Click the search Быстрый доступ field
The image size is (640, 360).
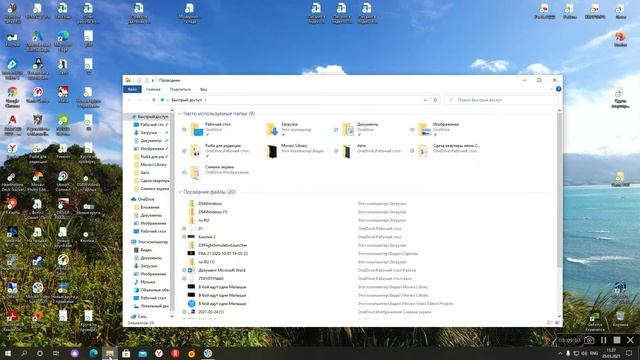(x=501, y=100)
